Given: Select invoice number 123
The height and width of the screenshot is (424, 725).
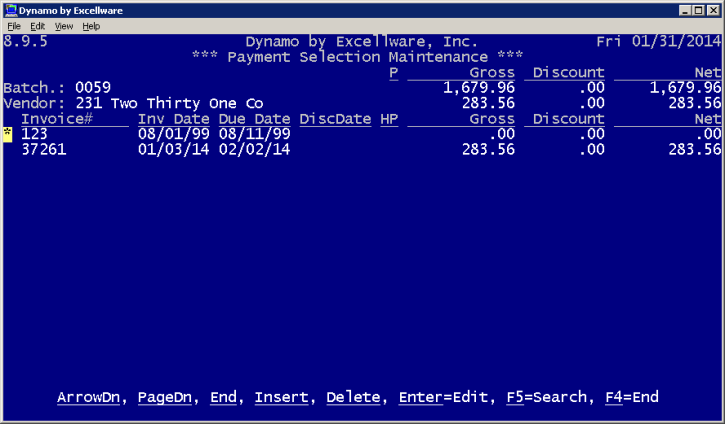Looking at the screenshot, I should coord(34,134).
